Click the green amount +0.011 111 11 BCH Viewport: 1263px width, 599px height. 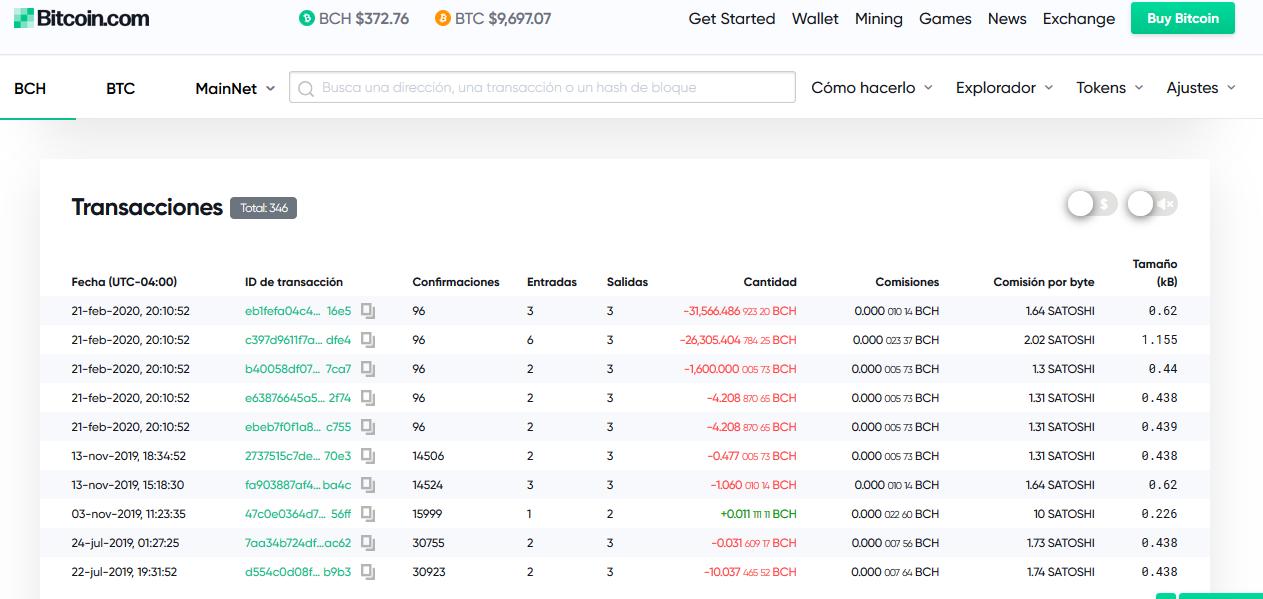pyautogui.click(x=758, y=514)
